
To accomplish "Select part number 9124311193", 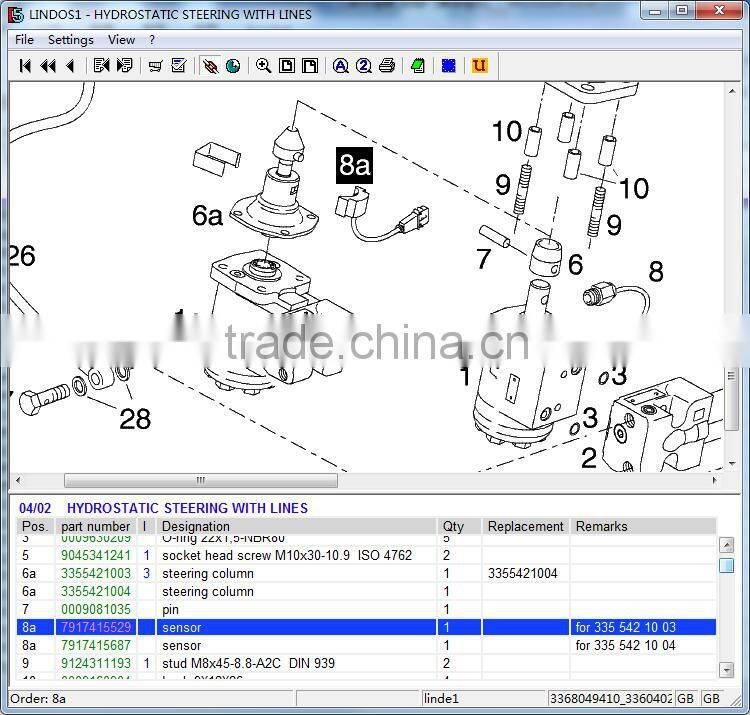I will click(96, 663).
